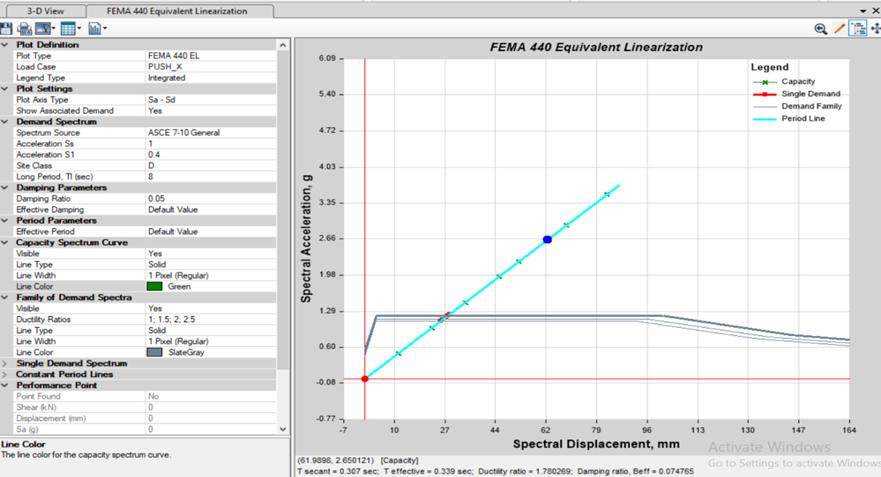Click the Long Period Tl value 8
This screenshot has height=477, width=881.
[211, 176]
